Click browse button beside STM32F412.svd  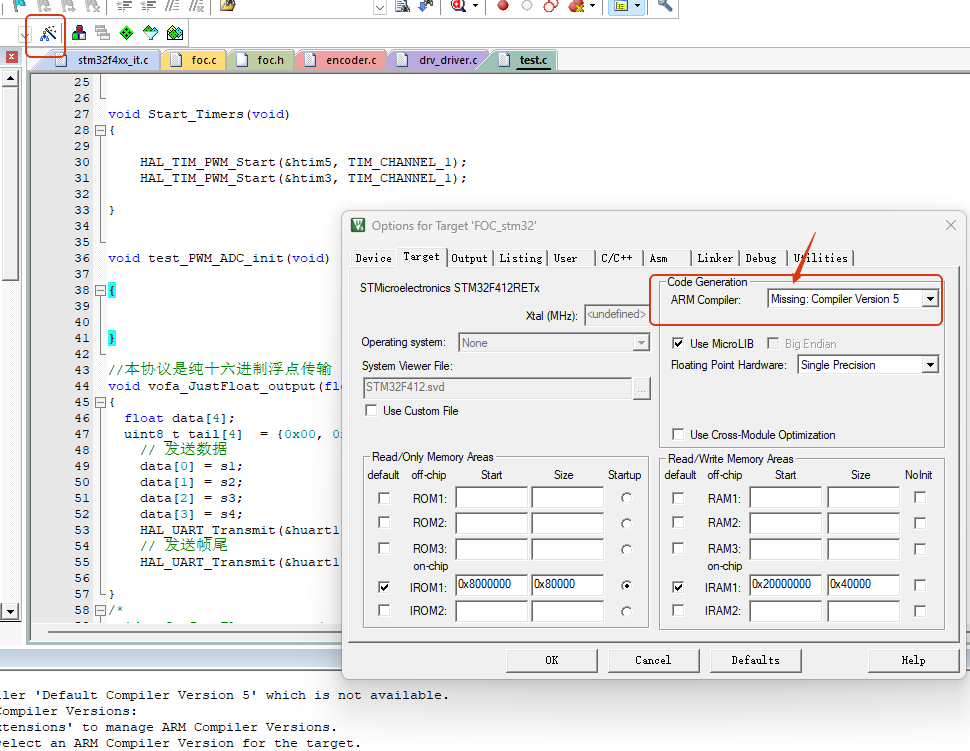tap(642, 388)
